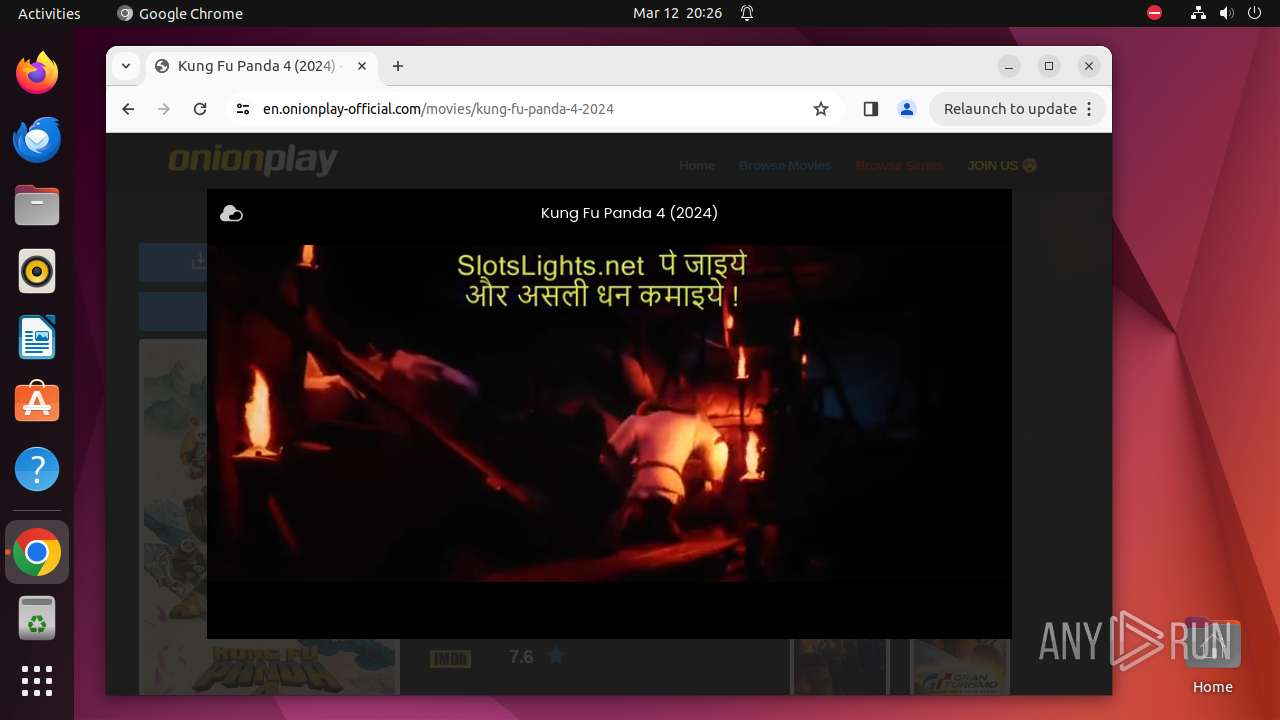View site information icon in the address bar
1280x720 pixels.
pyautogui.click(x=243, y=109)
